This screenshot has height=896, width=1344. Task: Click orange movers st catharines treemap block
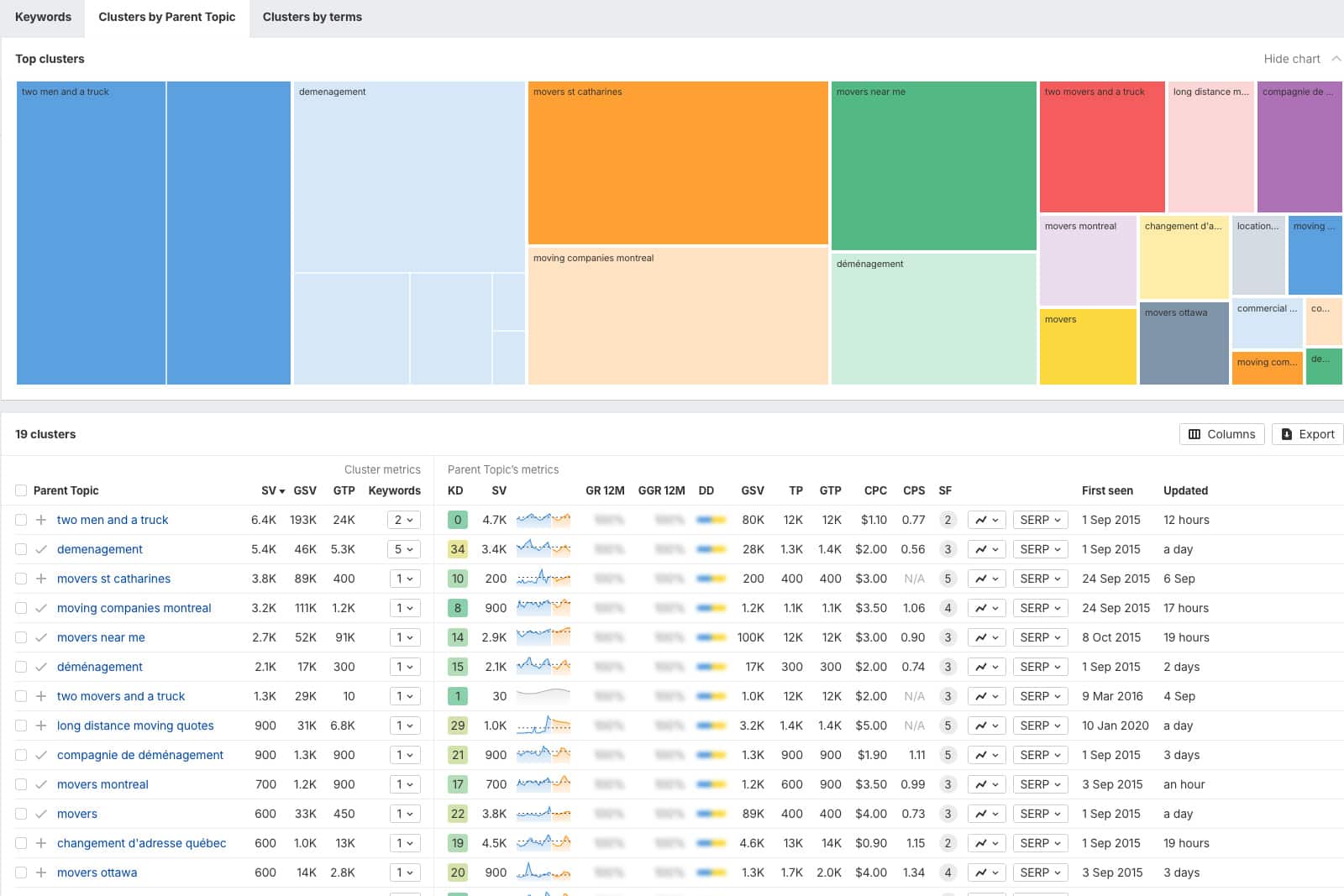(677, 164)
